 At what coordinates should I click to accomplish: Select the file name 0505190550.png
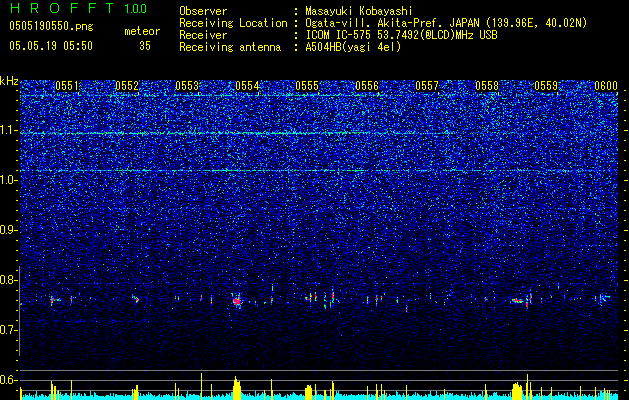51,27
